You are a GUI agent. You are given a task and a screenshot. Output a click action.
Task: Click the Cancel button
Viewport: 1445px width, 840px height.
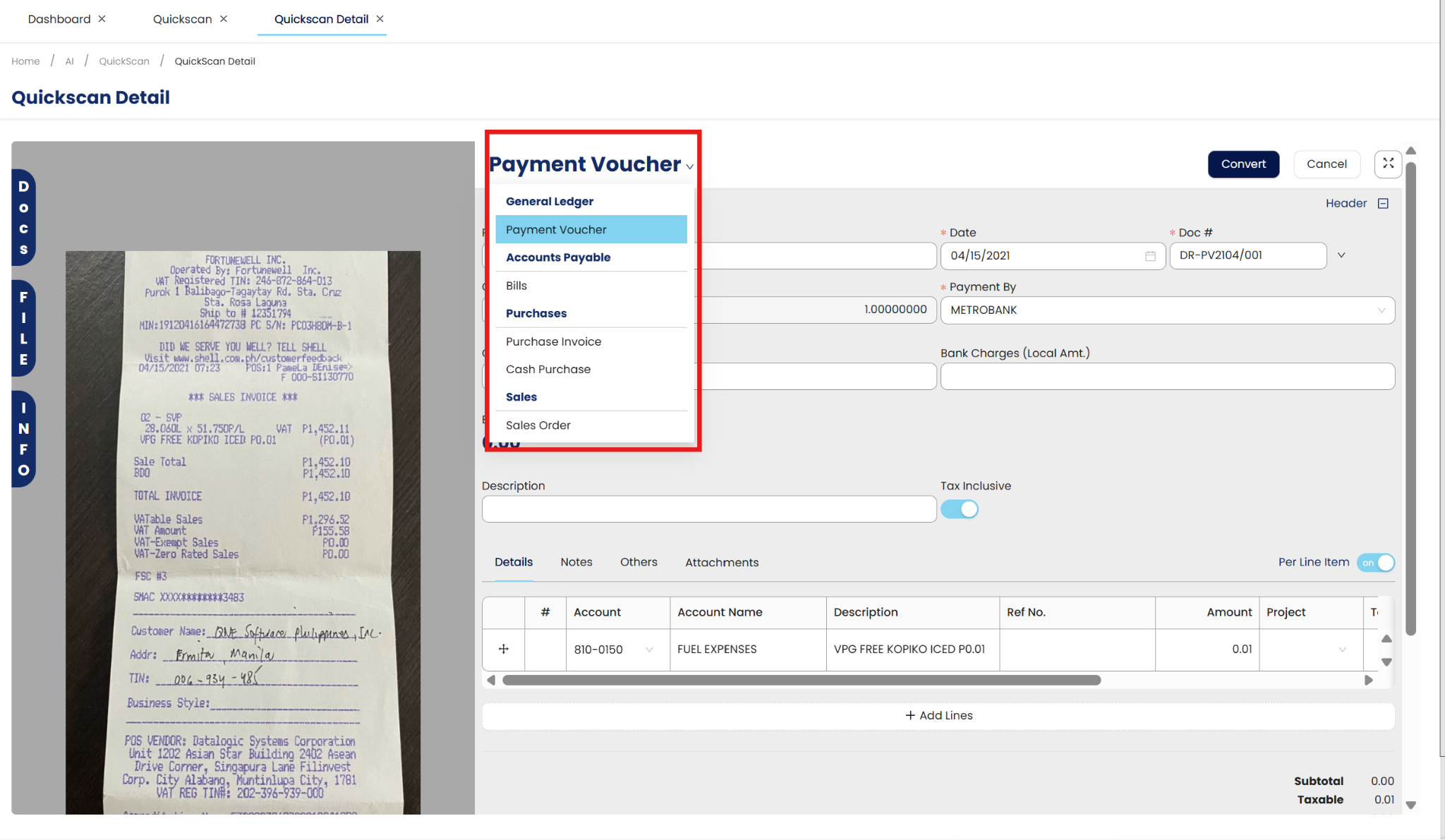[x=1326, y=164]
